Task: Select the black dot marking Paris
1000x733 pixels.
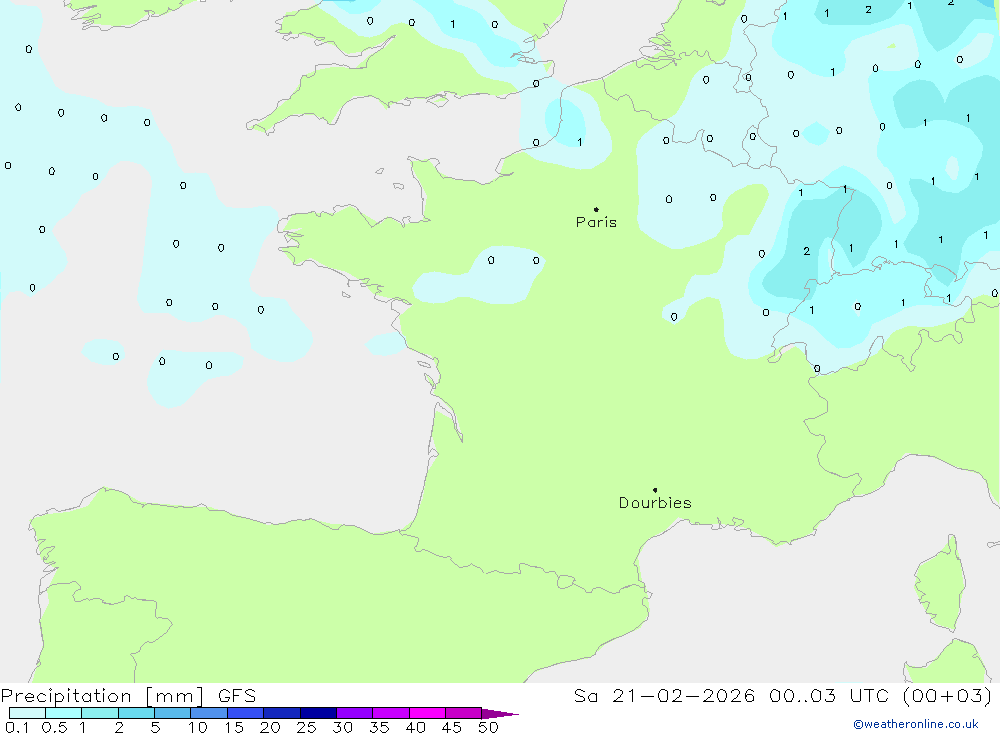Action: (596, 209)
